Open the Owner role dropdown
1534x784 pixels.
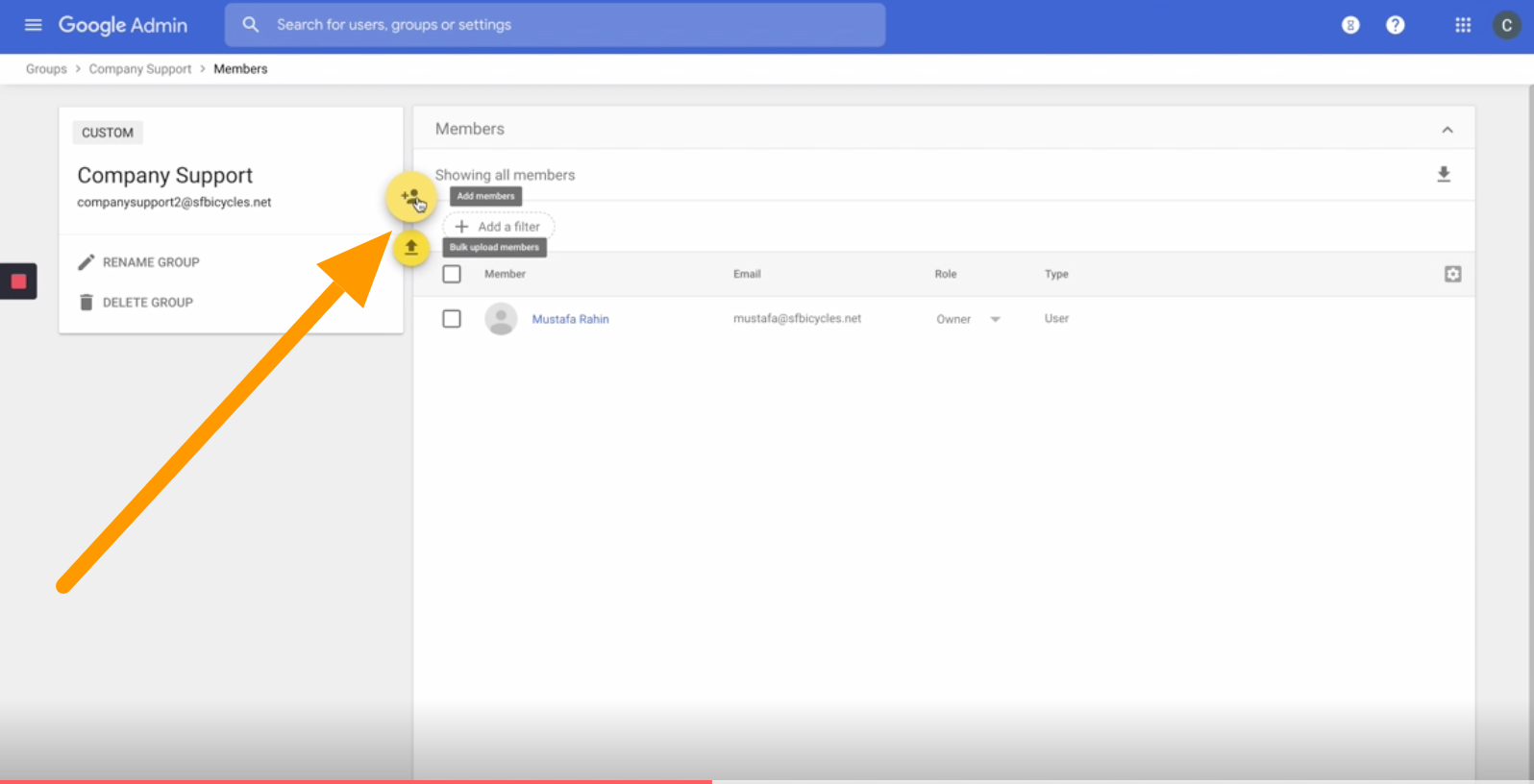pos(969,319)
